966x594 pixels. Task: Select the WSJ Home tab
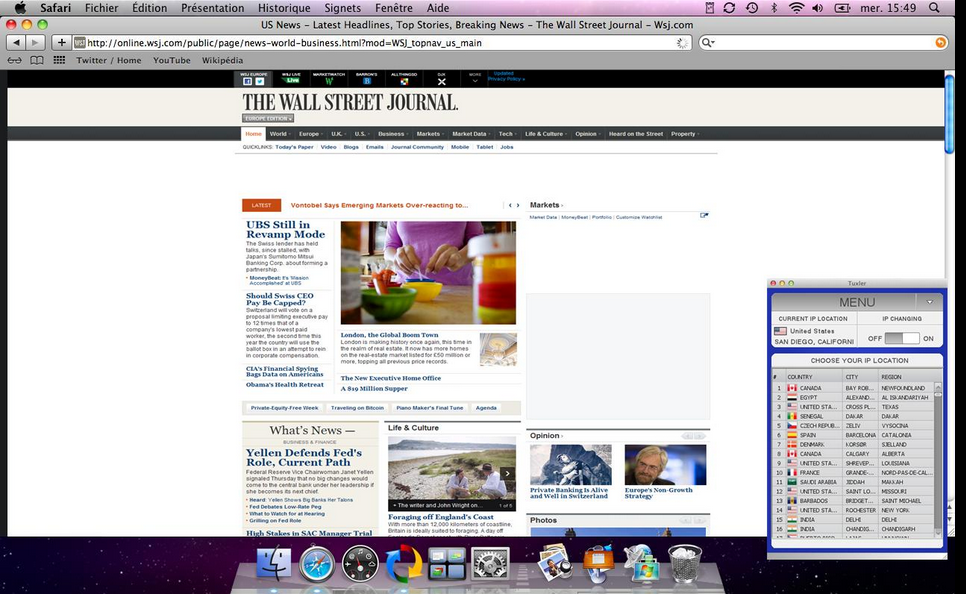tap(253, 134)
